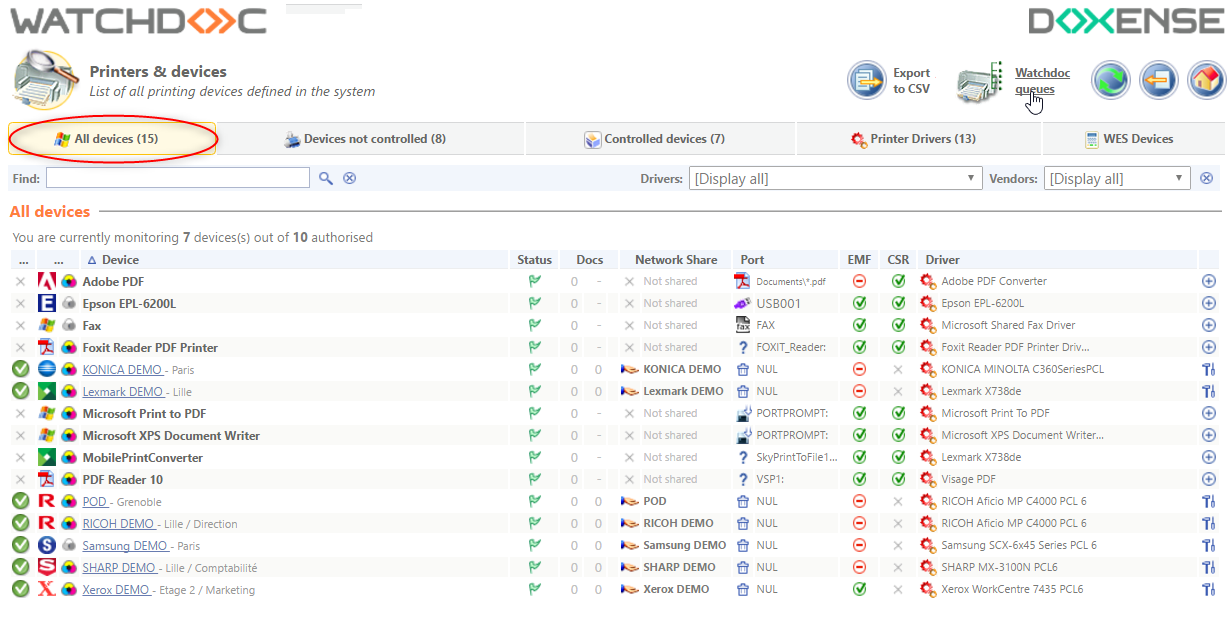The height and width of the screenshot is (621, 1231).
Task: Click plus icon for Adobe PDF row
Action: [x=1209, y=282]
